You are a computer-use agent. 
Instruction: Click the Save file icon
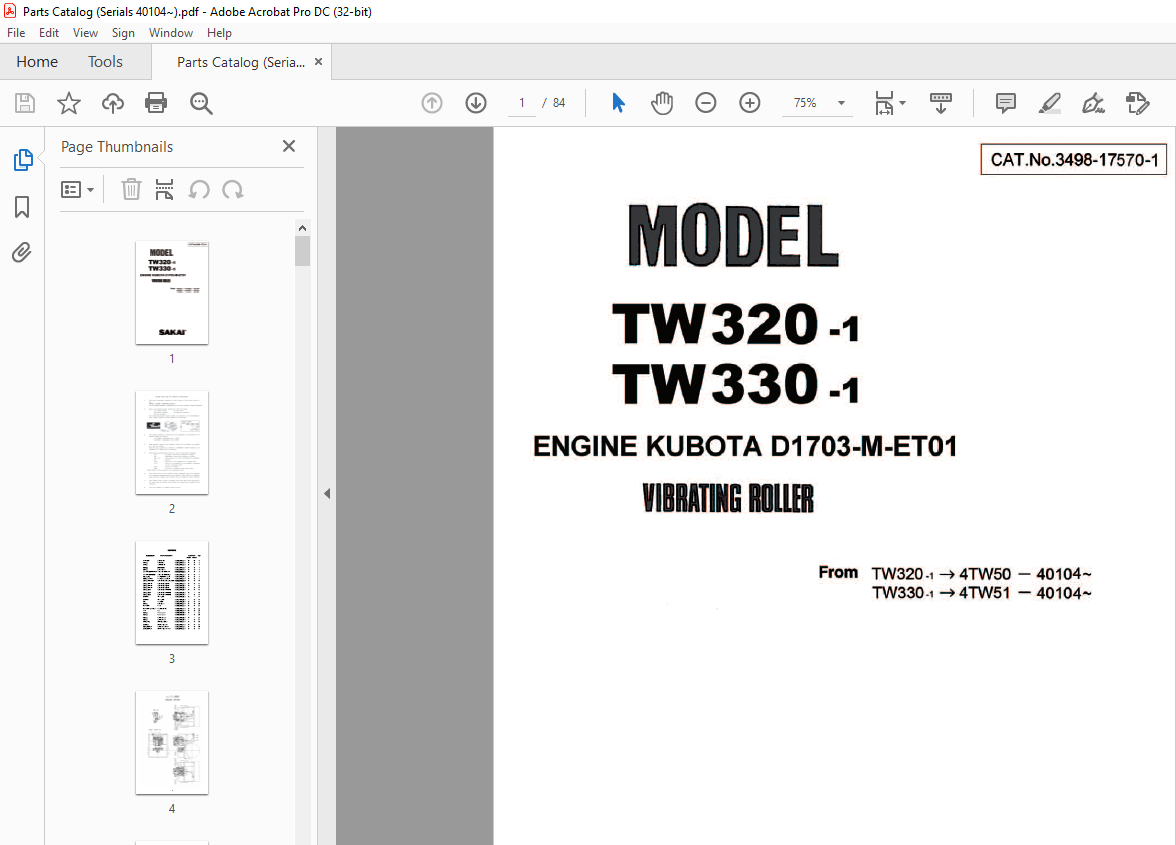point(25,103)
